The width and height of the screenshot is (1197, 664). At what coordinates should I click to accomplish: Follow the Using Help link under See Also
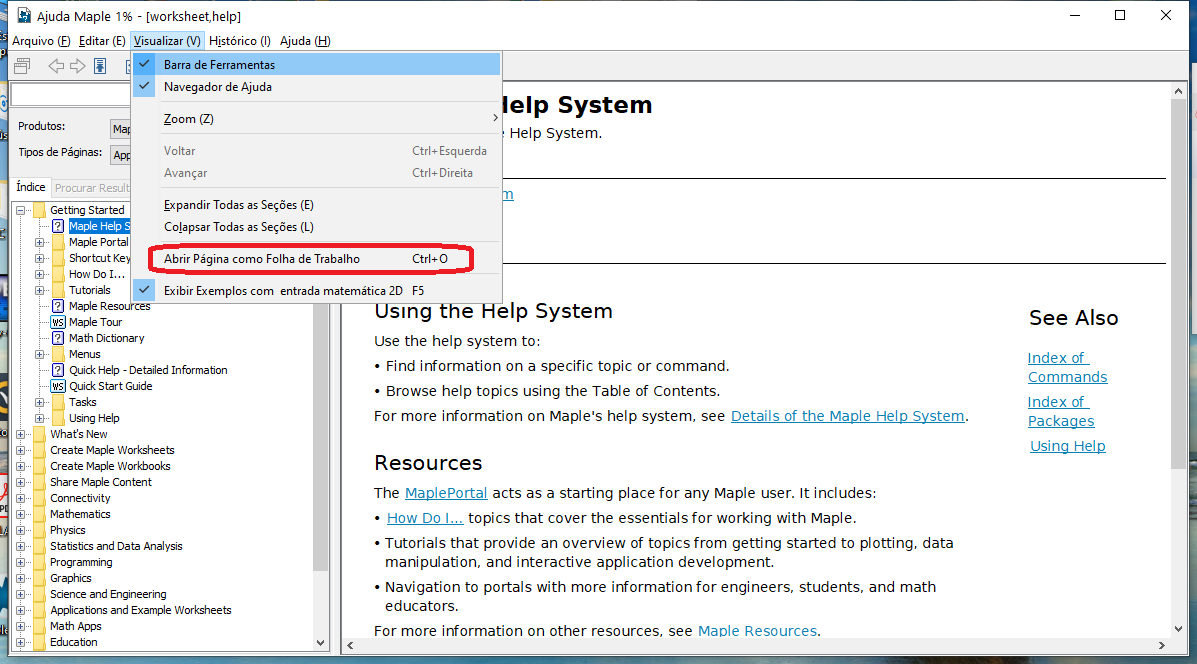pyautogui.click(x=1067, y=446)
